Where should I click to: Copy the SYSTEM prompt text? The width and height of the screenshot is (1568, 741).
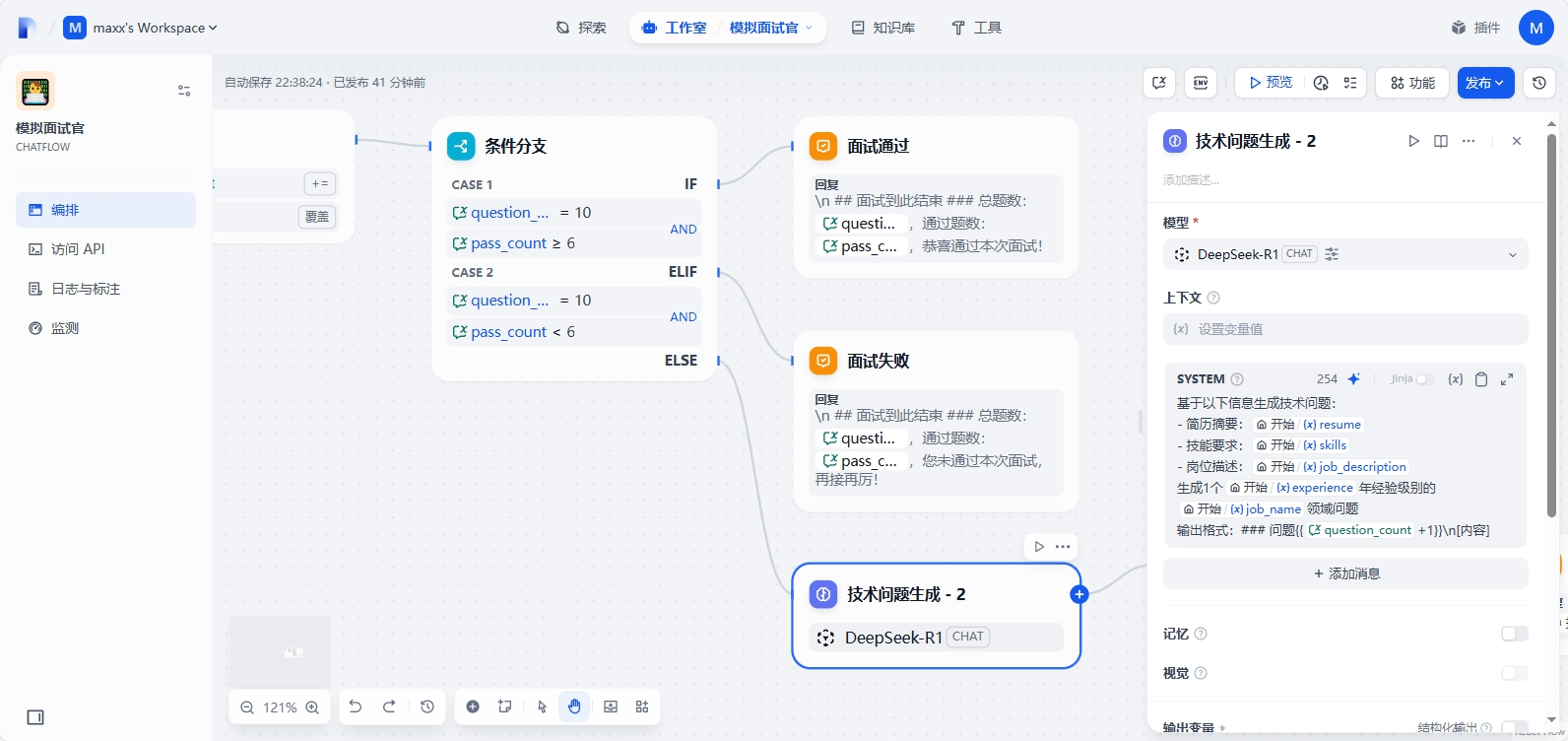click(1481, 378)
